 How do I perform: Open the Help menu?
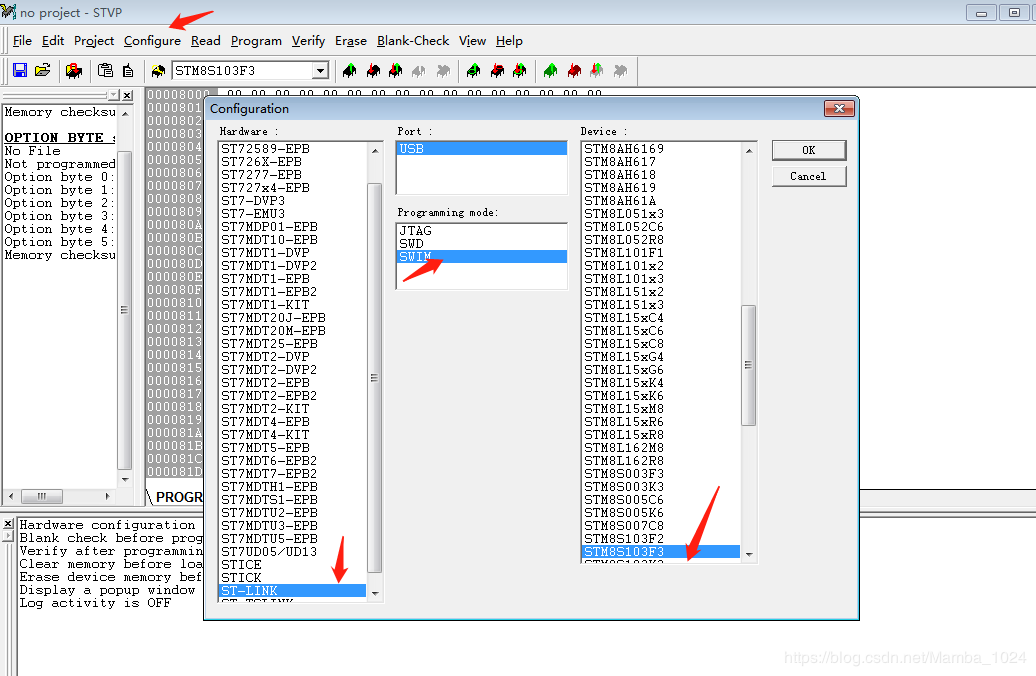pos(509,41)
